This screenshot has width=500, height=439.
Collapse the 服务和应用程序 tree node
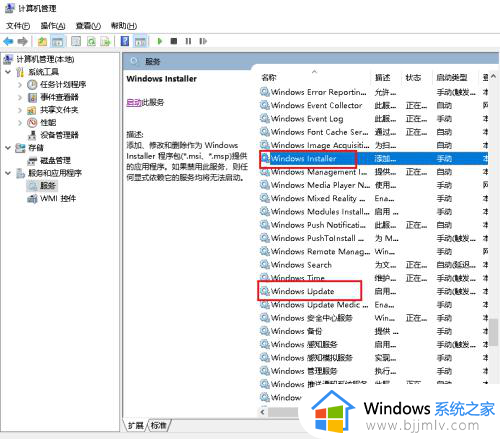(8, 173)
